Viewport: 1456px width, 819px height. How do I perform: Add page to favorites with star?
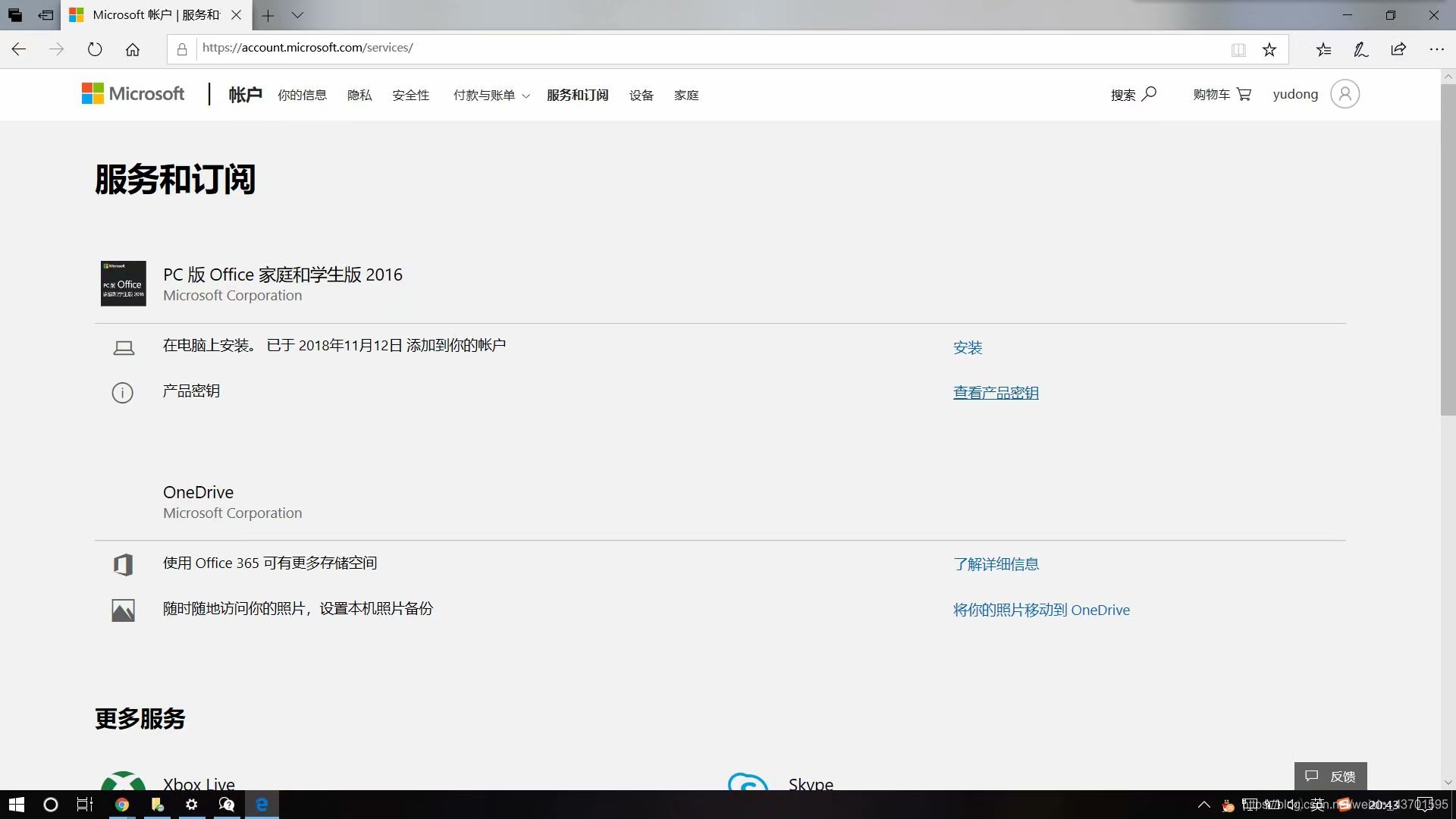(x=1269, y=49)
